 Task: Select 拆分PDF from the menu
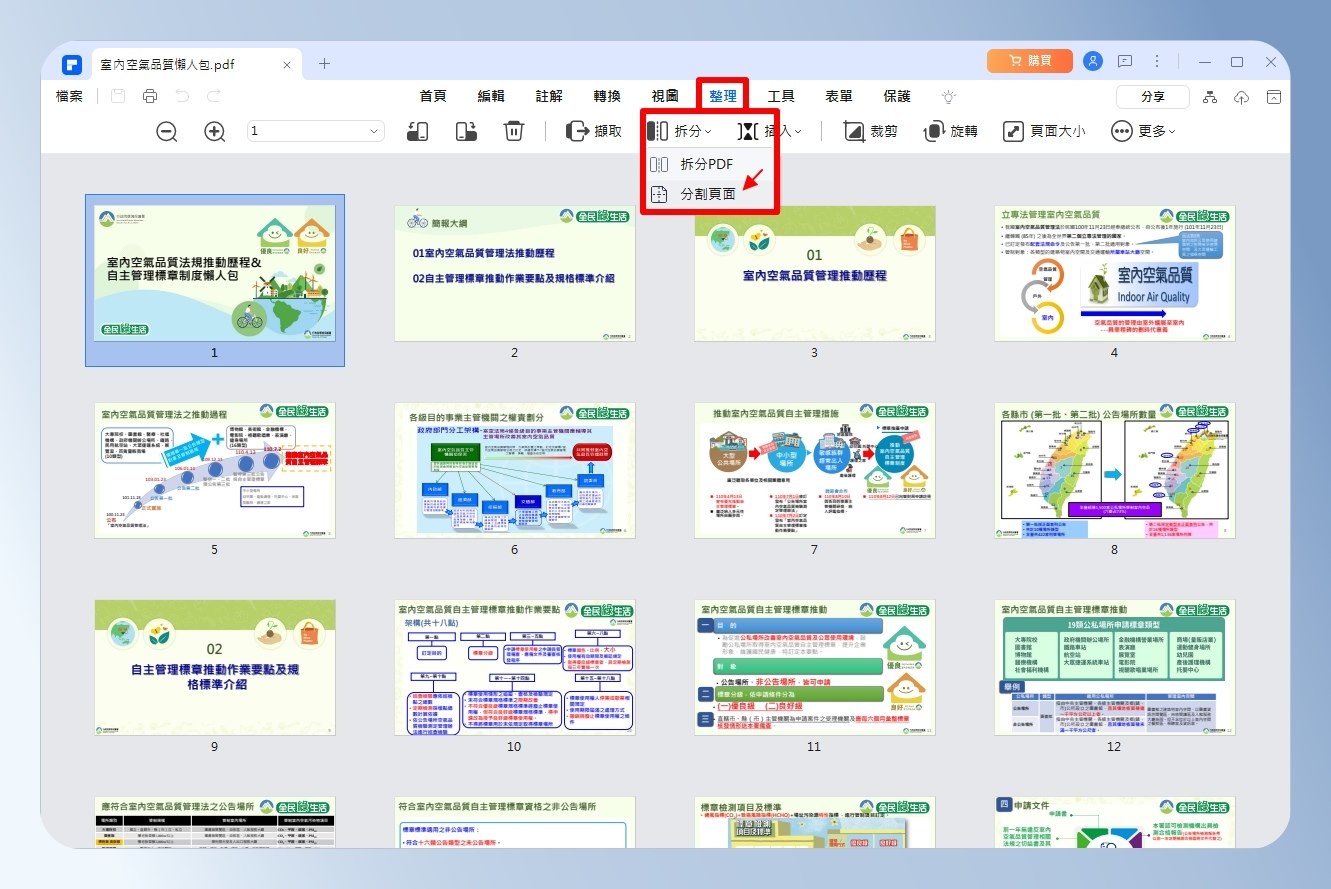pos(708,164)
